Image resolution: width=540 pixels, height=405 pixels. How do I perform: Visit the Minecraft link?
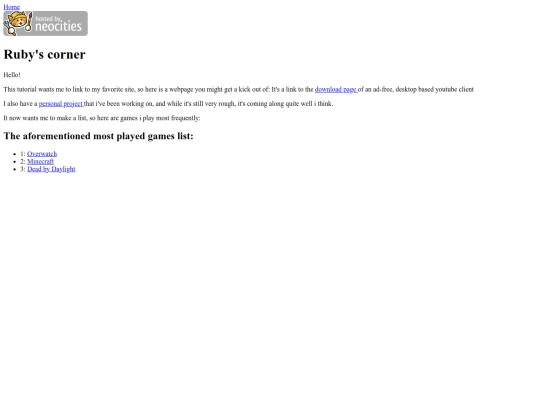point(40,162)
